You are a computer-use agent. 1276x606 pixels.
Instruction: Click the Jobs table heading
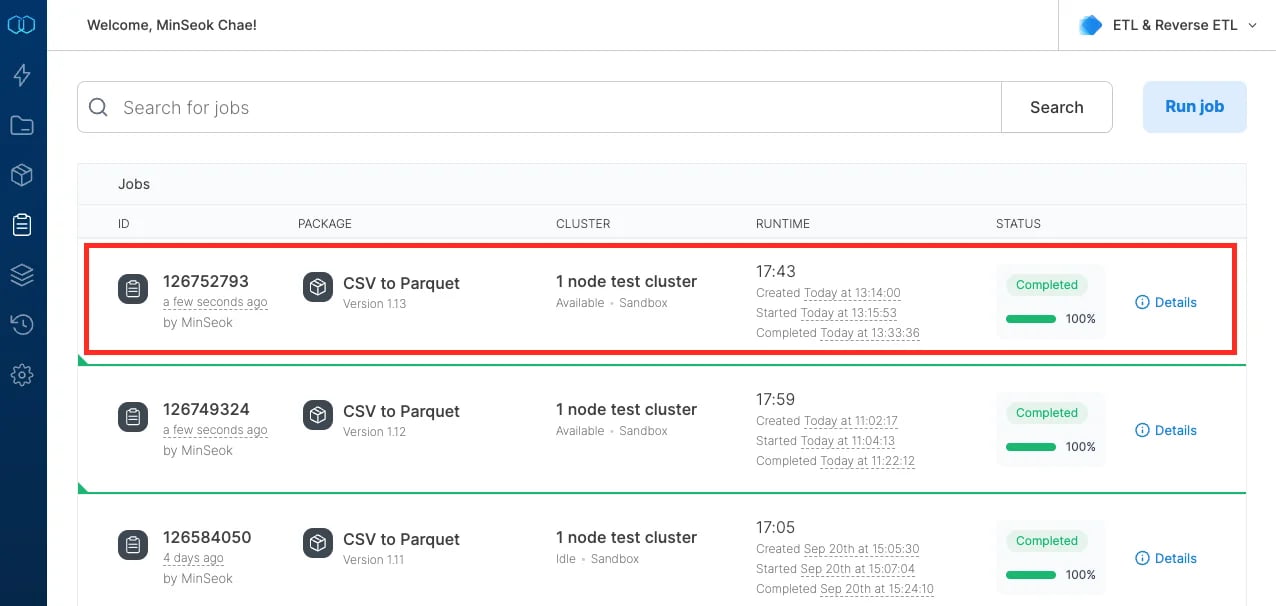tap(134, 184)
